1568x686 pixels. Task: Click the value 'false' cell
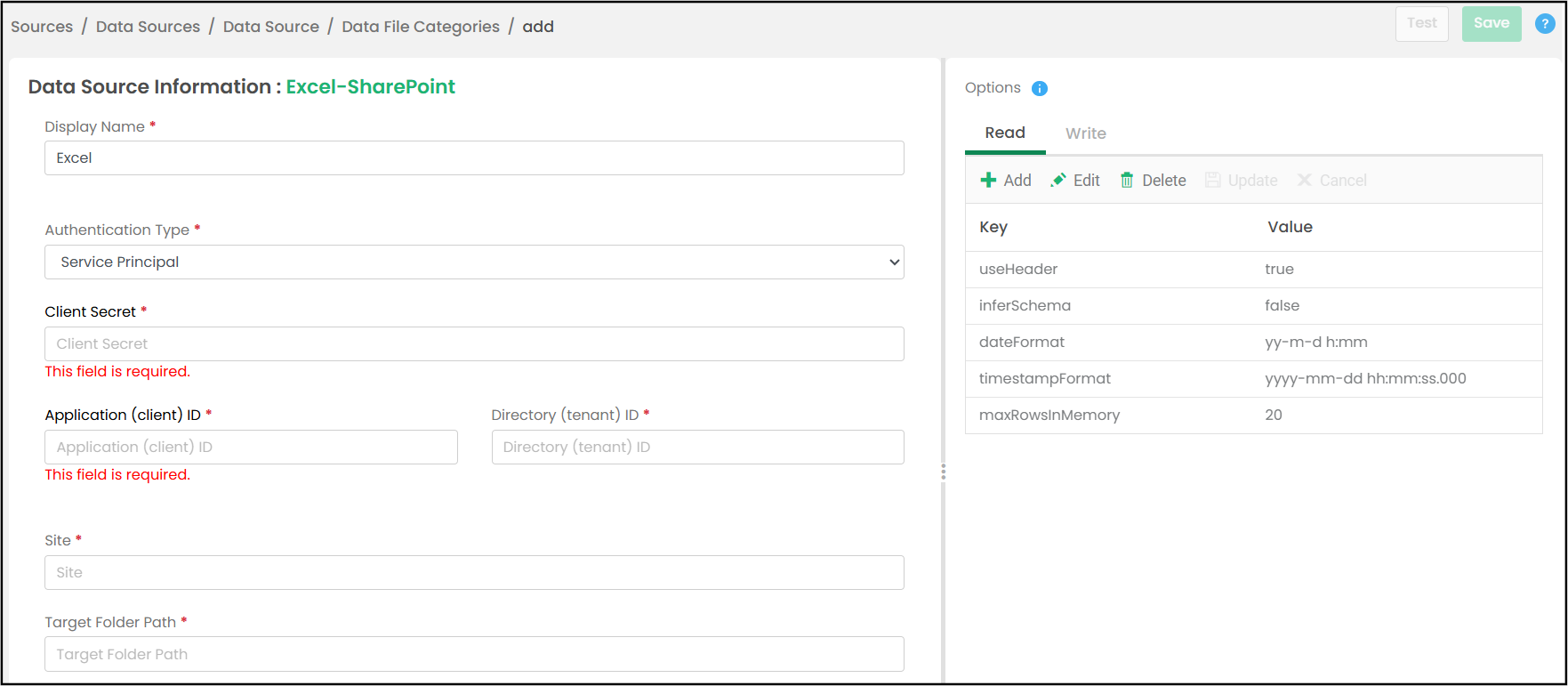coord(1282,306)
